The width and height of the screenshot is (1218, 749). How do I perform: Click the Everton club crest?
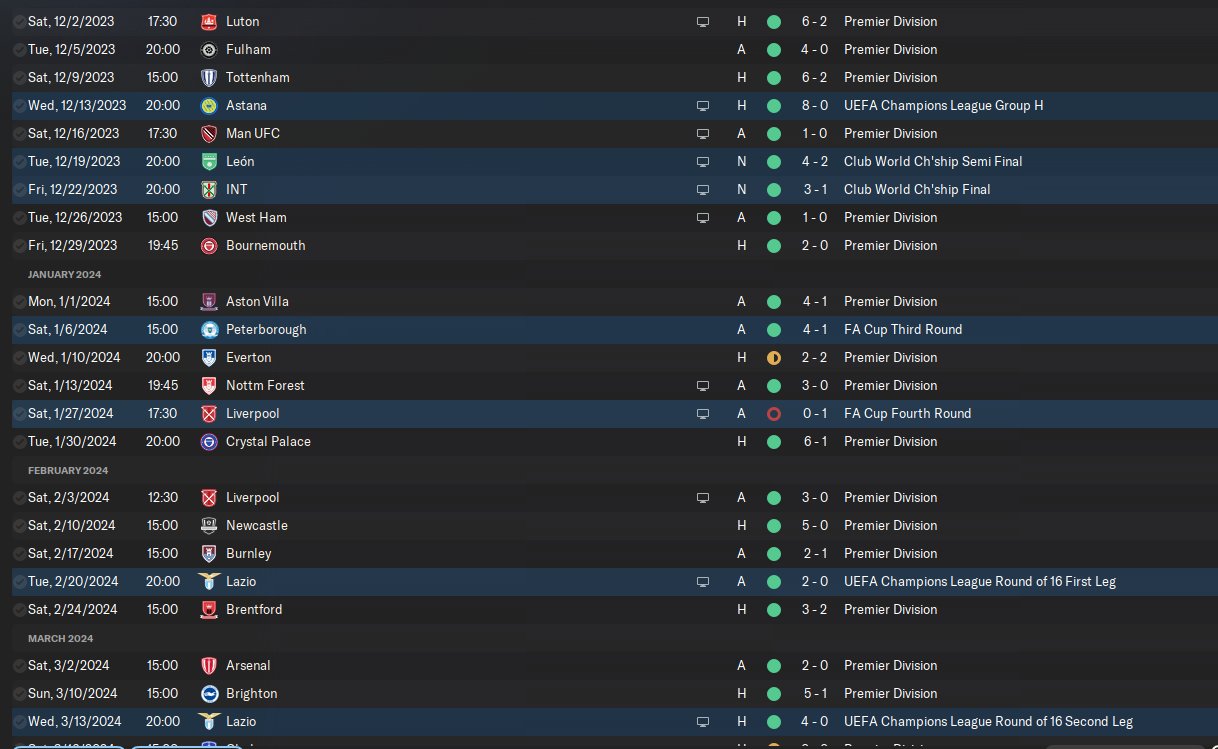(209, 357)
